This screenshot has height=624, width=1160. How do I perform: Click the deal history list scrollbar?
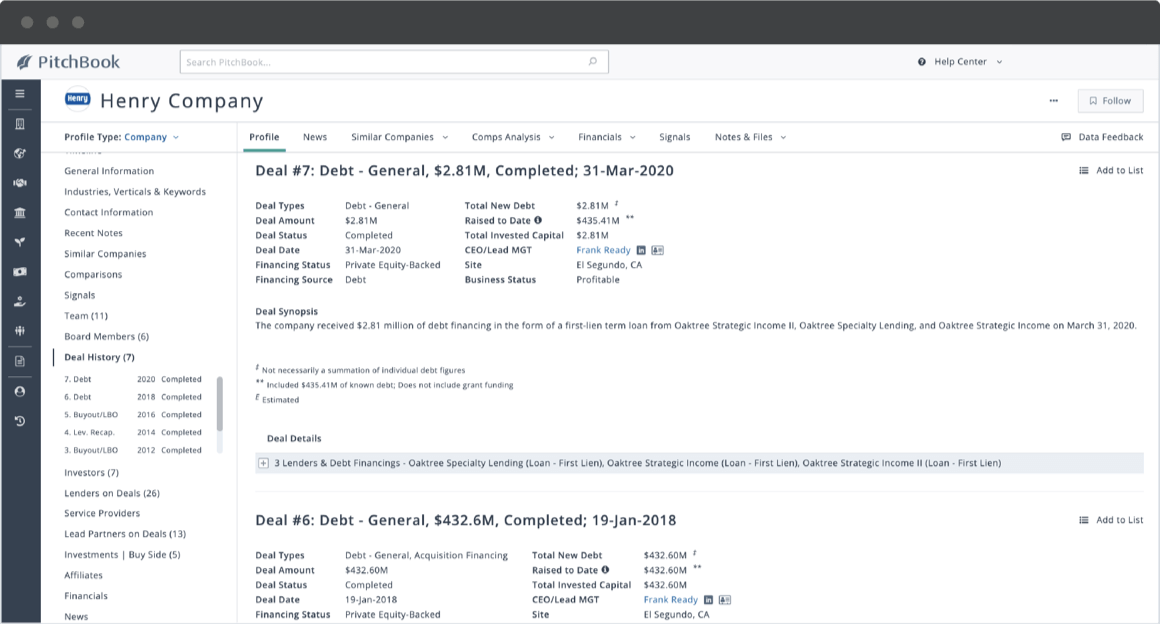pos(220,404)
